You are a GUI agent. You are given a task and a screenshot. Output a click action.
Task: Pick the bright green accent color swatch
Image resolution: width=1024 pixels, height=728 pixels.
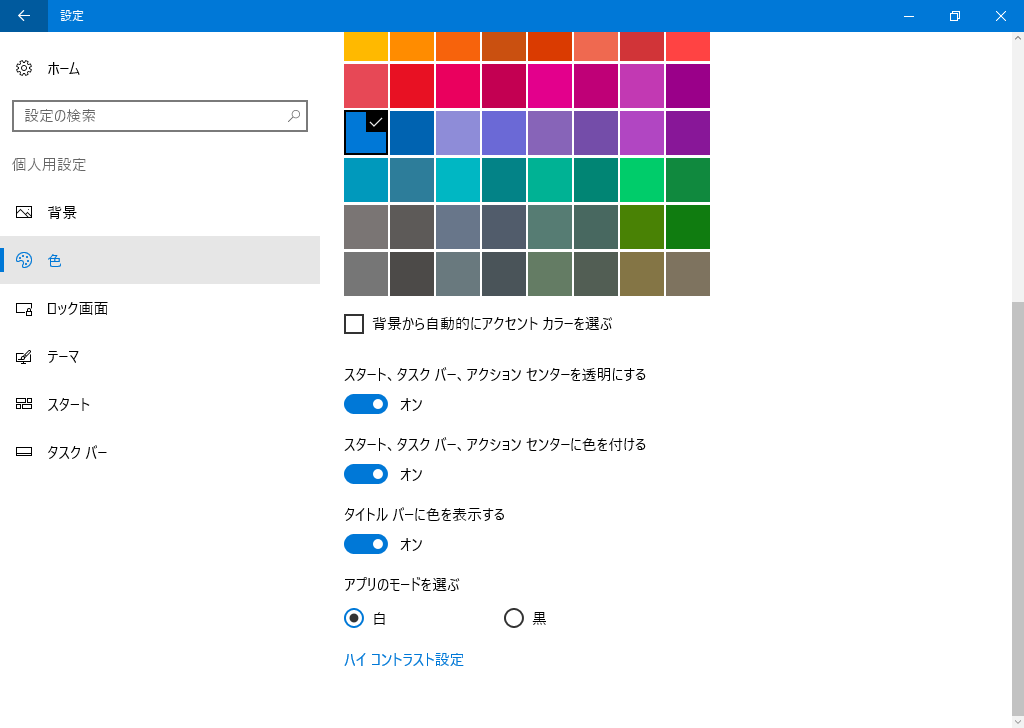coord(642,180)
